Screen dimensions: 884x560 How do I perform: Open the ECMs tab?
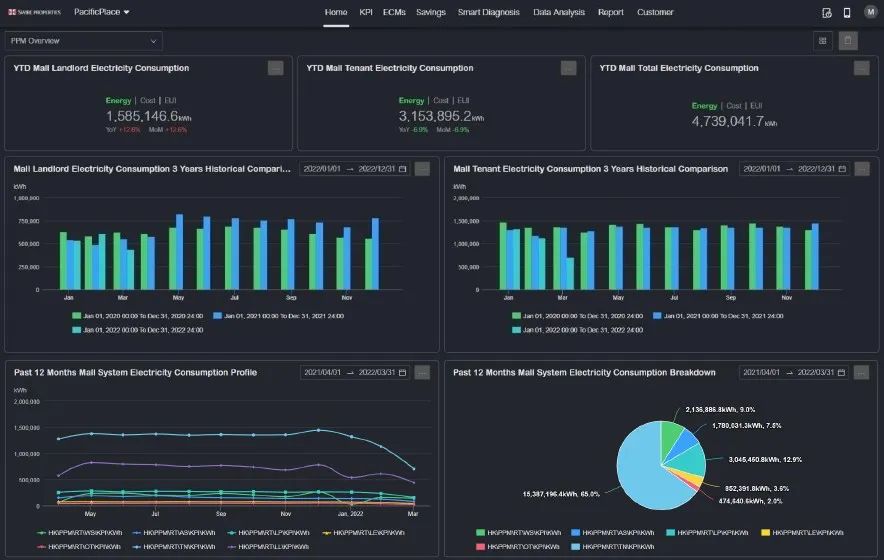pyautogui.click(x=394, y=12)
